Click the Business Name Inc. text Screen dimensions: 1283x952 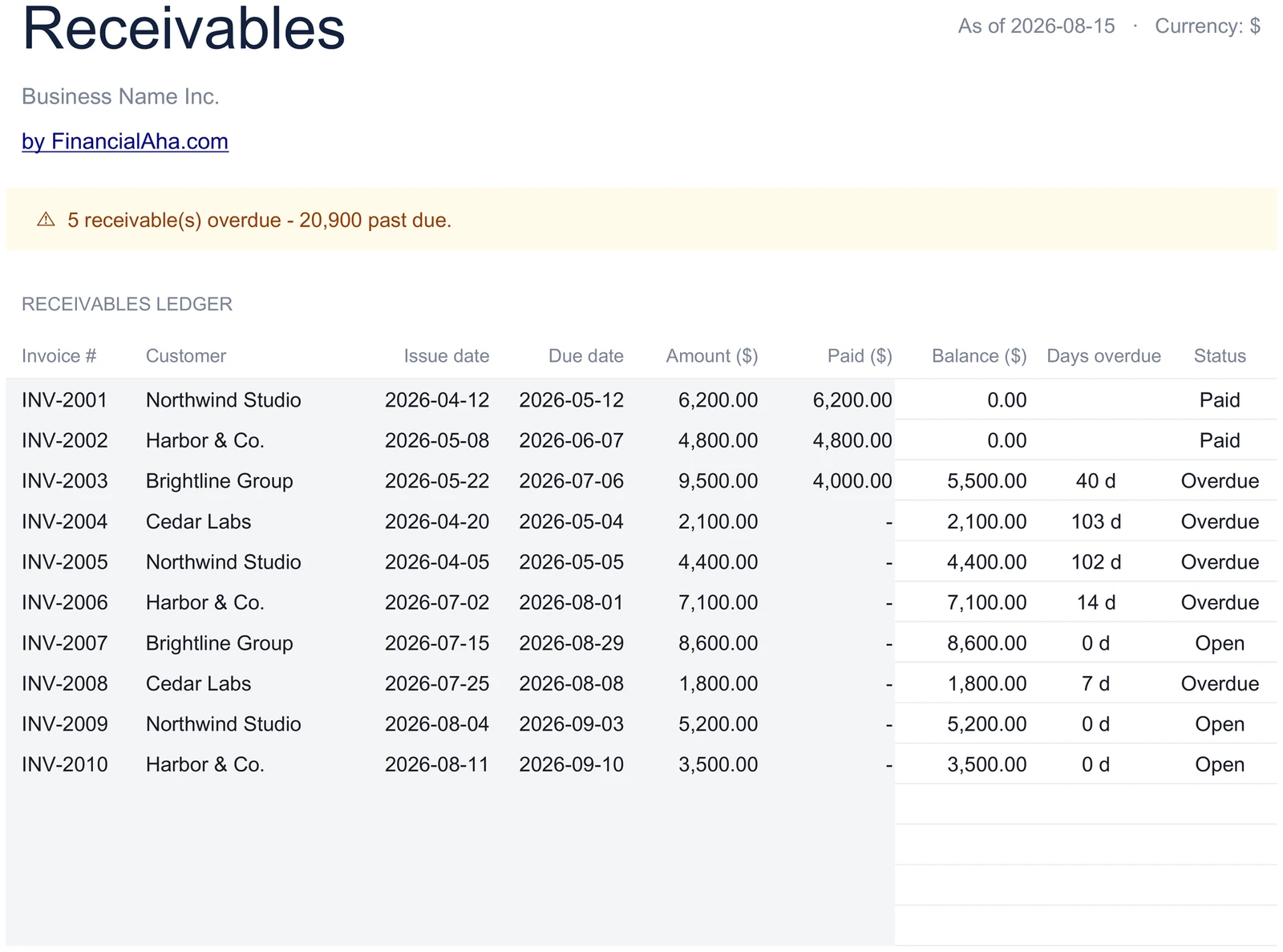pos(120,96)
